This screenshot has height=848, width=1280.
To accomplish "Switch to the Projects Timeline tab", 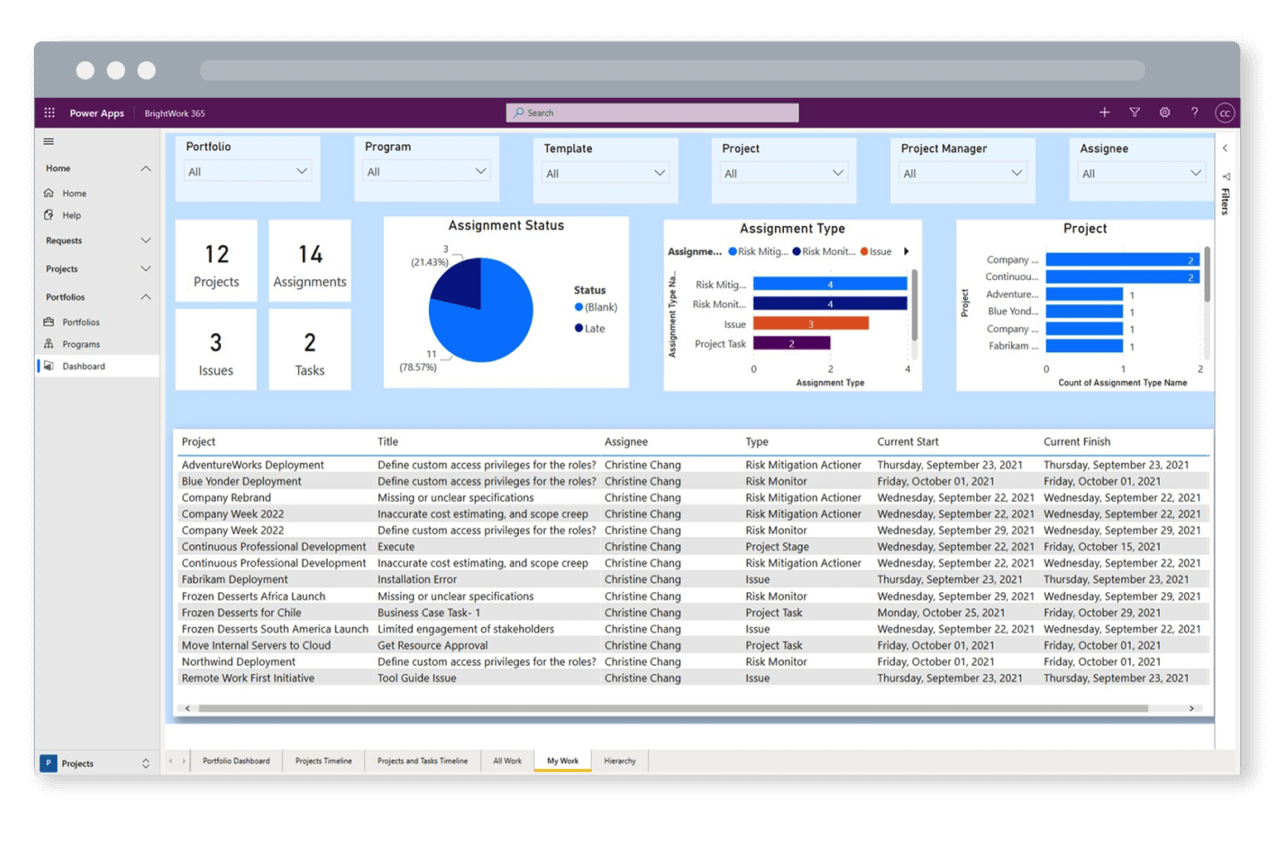I will click(x=323, y=761).
